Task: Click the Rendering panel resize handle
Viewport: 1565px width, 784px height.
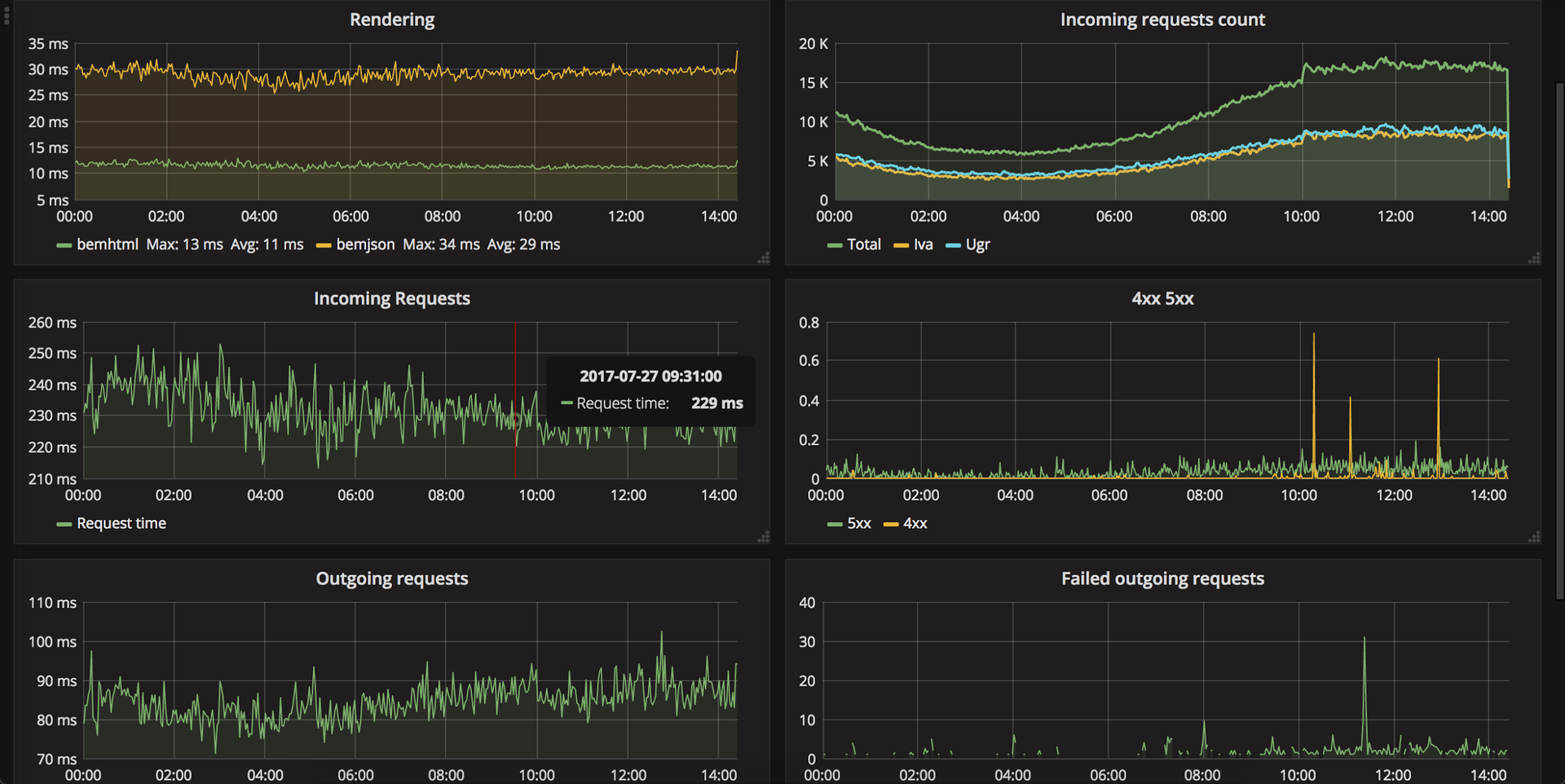Action: pos(764,258)
